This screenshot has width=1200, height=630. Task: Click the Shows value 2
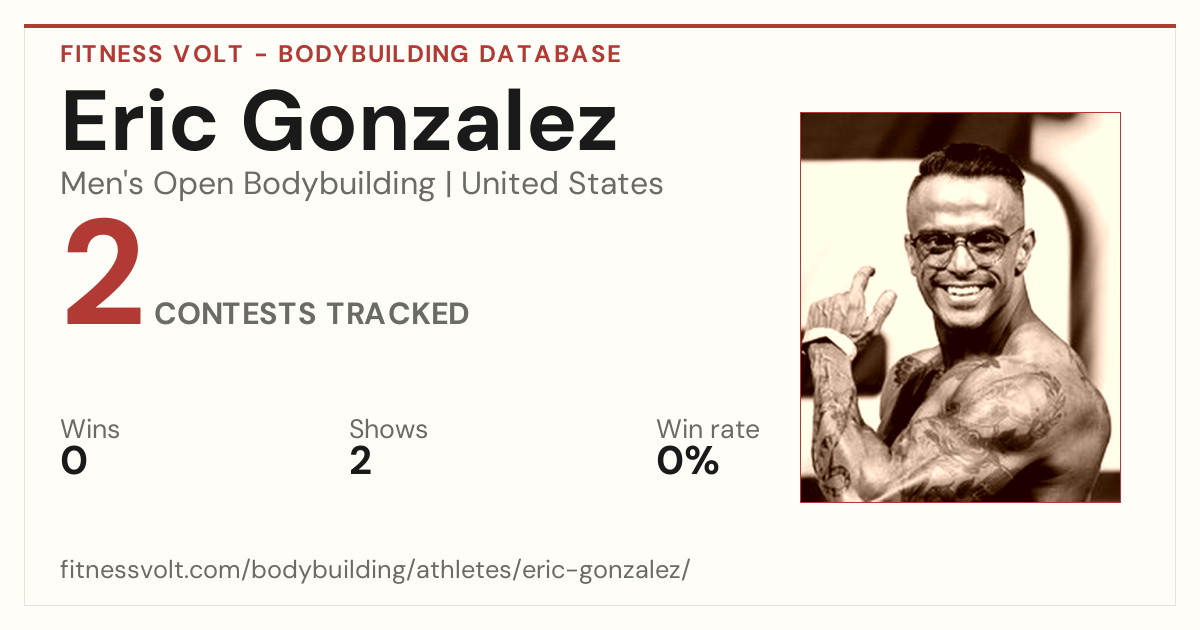tap(361, 461)
